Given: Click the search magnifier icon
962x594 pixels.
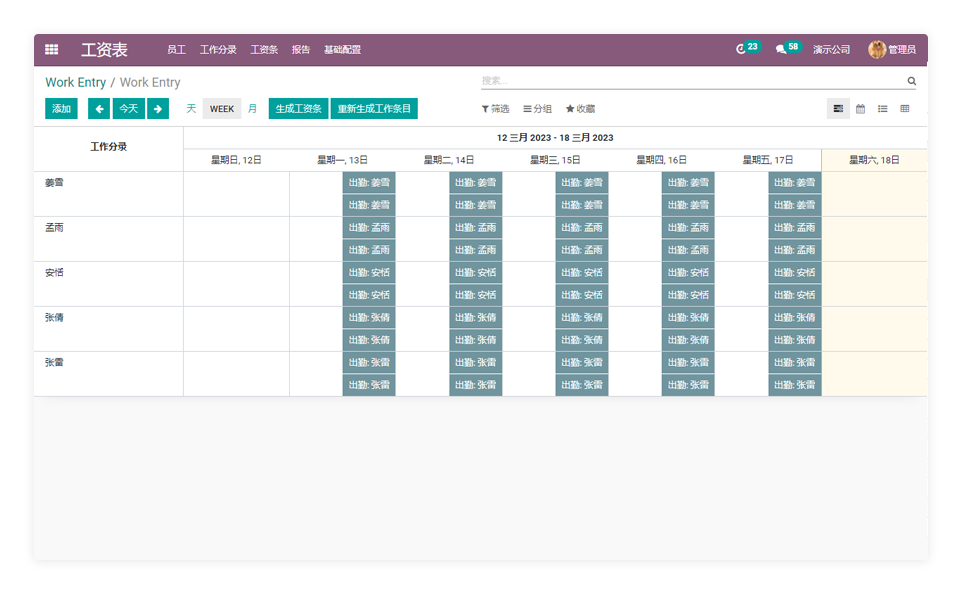Looking at the screenshot, I should (x=911, y=81).
